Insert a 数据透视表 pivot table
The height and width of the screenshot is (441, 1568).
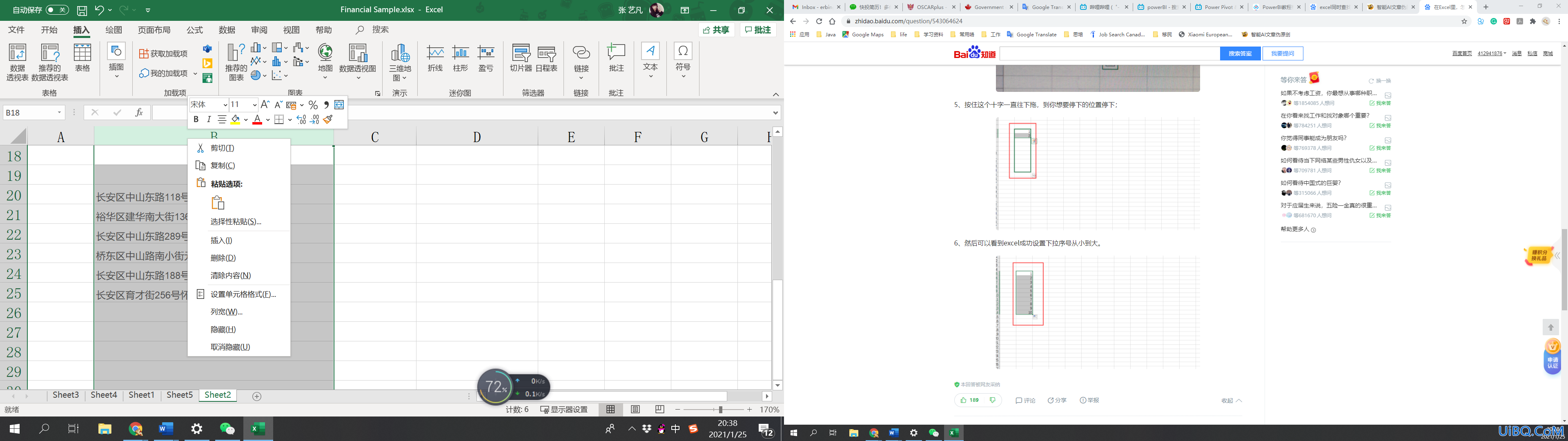click(18, 63)
